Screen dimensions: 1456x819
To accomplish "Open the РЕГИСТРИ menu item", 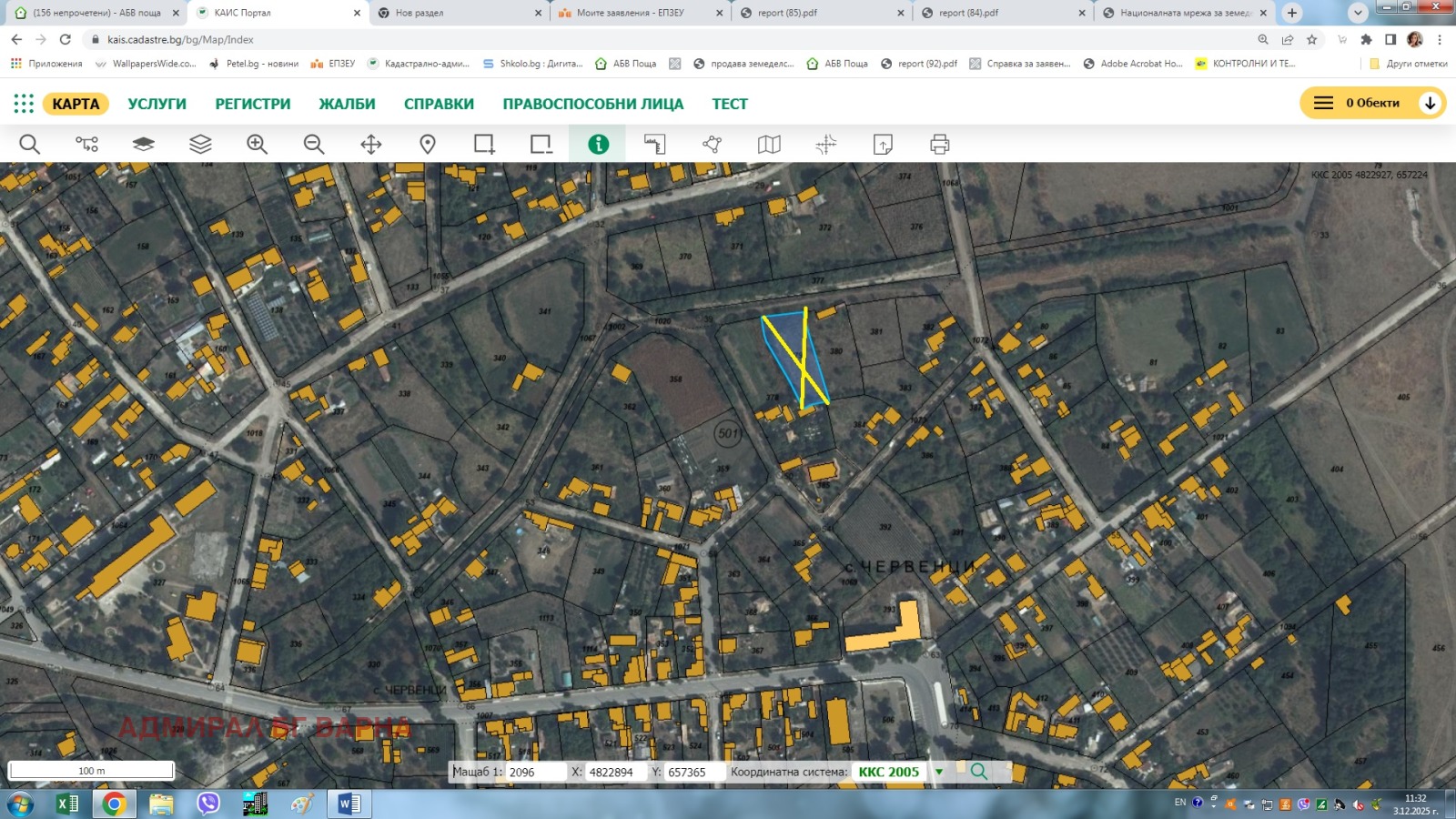I will click(252, 103).
